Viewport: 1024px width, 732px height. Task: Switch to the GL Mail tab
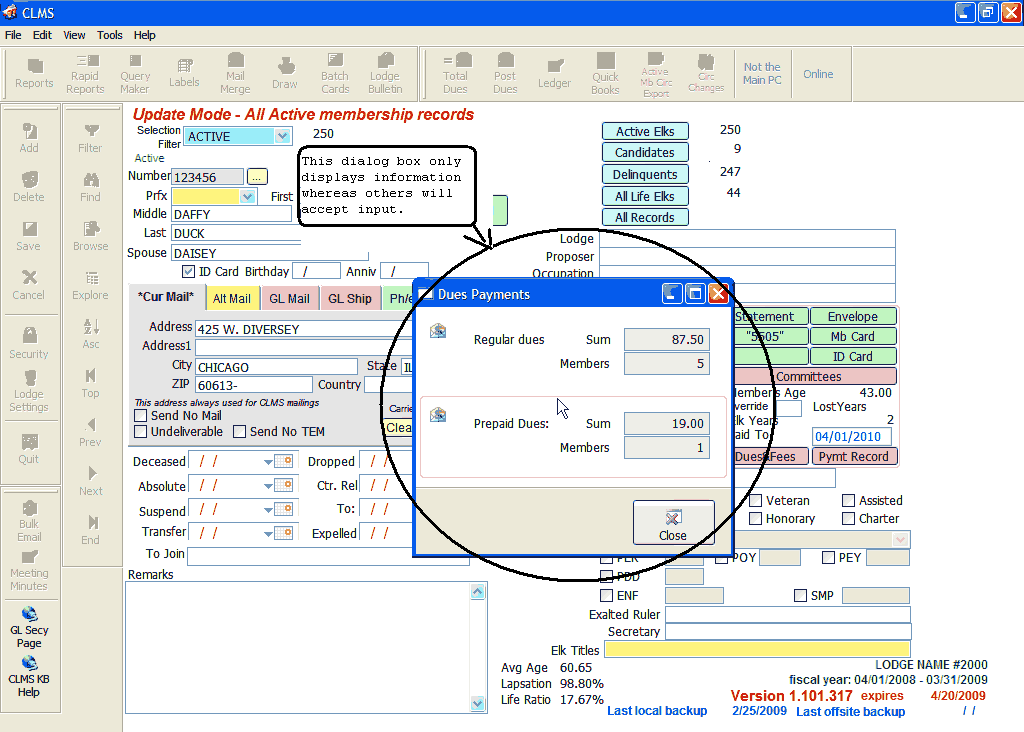point(290,298)
